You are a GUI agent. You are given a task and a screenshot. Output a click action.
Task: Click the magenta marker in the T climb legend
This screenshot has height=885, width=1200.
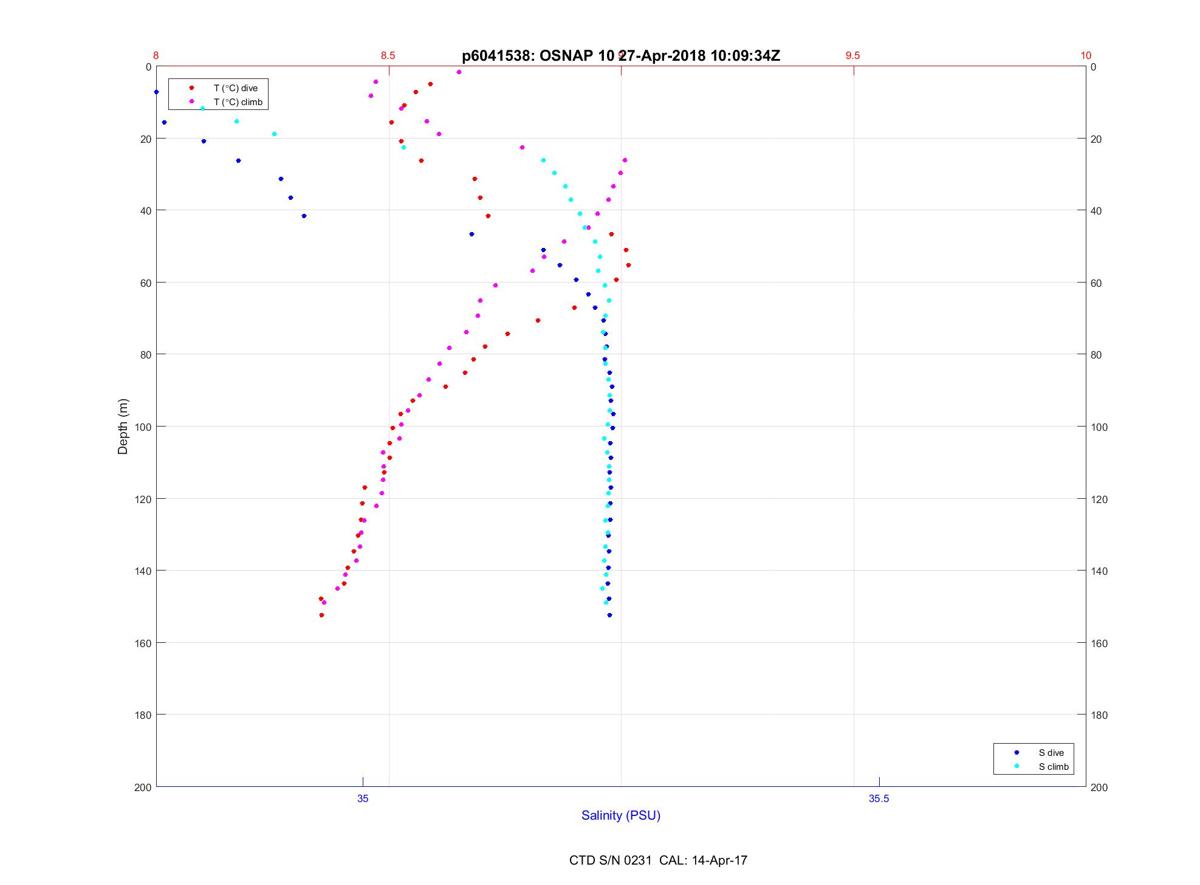(x=191, y=102)
